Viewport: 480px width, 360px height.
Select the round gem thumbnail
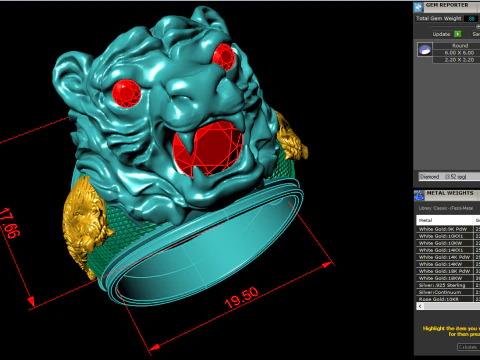click(x=425, y=50)
